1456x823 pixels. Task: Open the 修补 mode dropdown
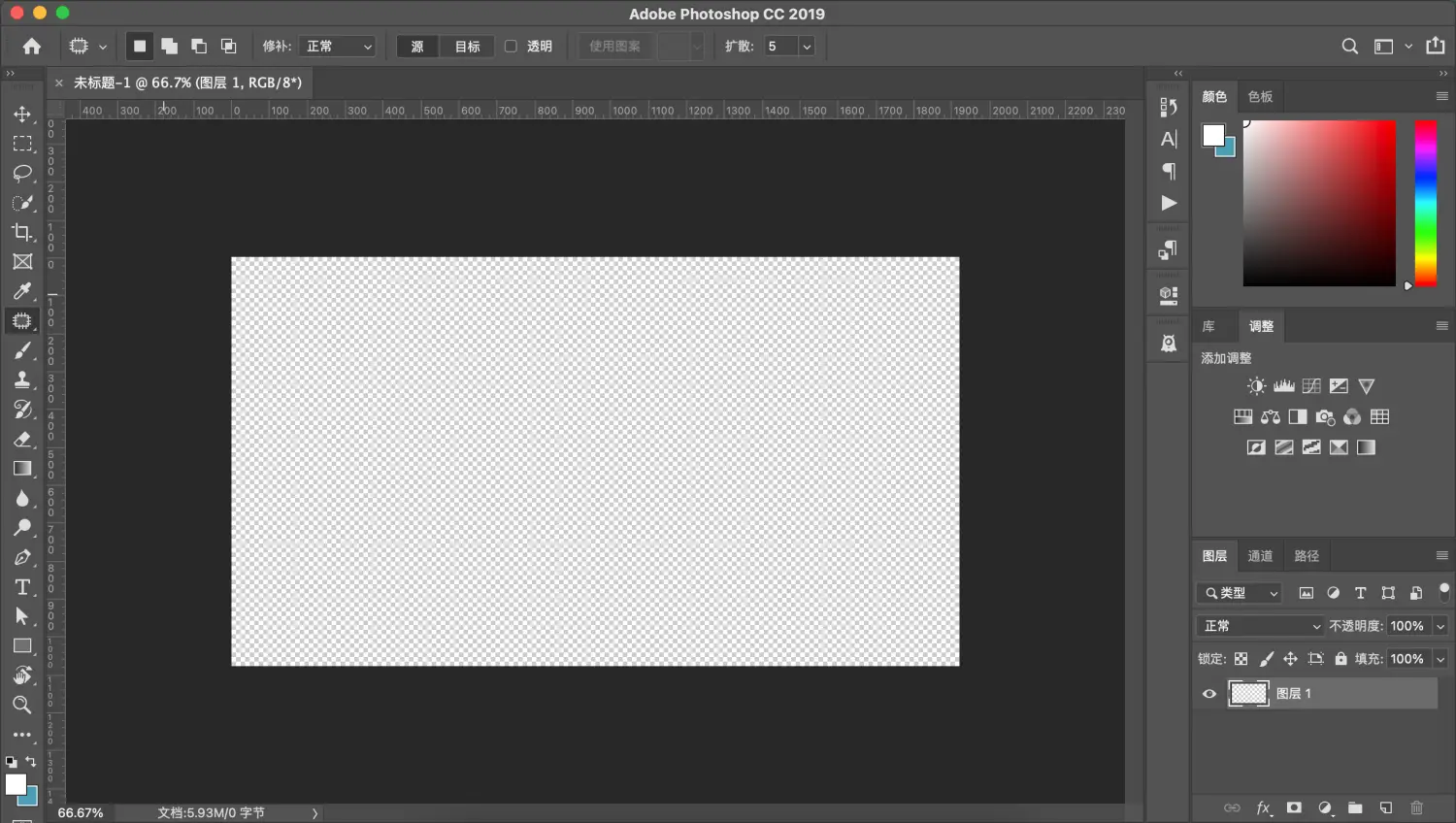(x=337, y=47)
